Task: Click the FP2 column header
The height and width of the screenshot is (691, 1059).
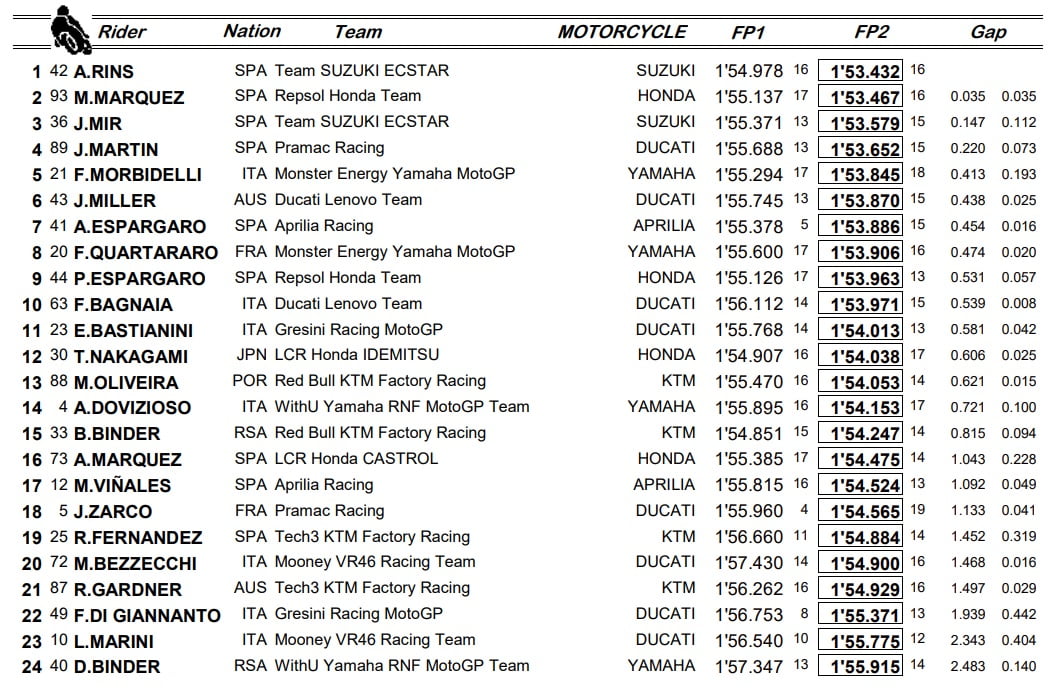Action: pos(871,32)
